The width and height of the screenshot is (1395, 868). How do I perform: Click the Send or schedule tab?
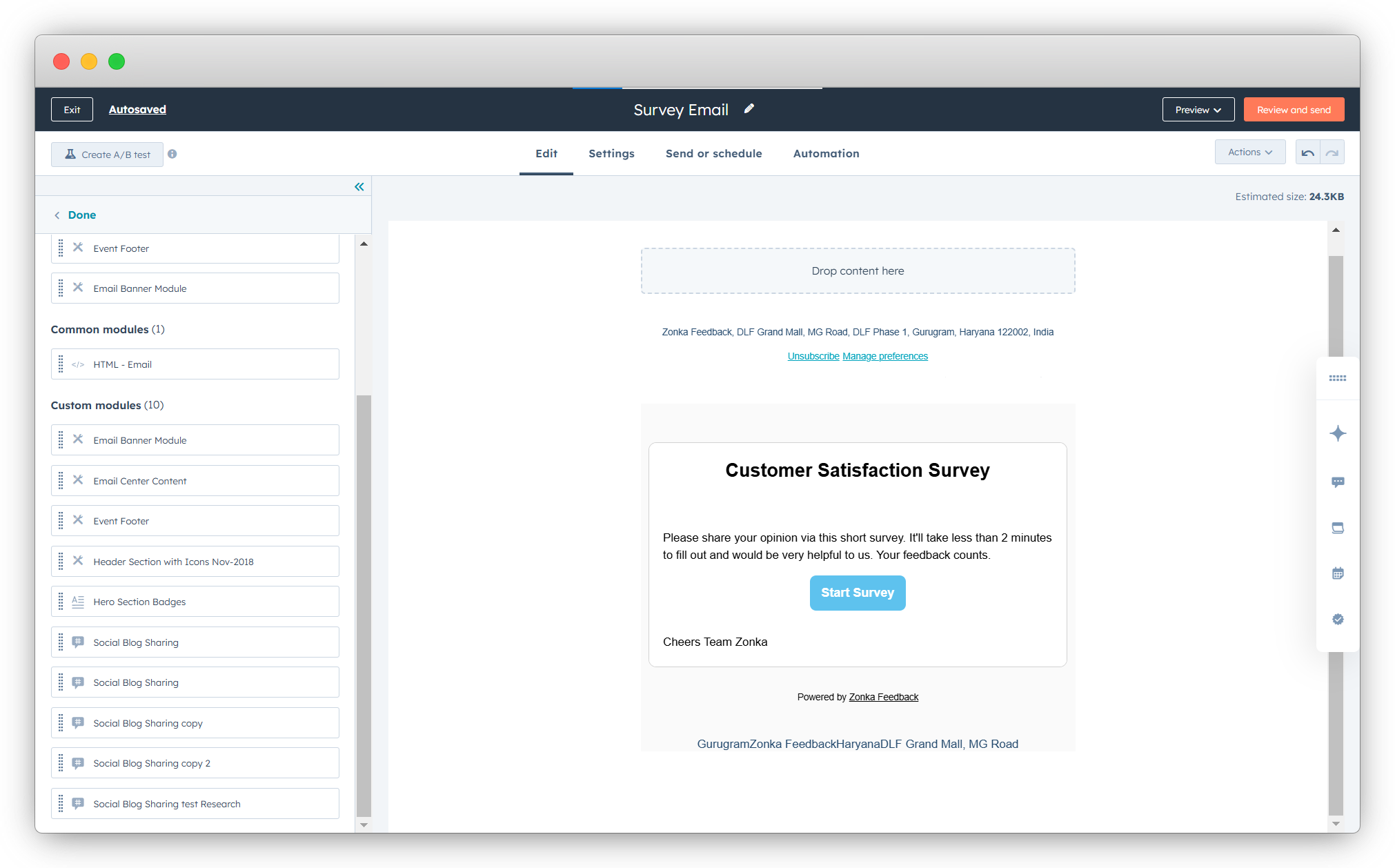(x=714, y=153)
